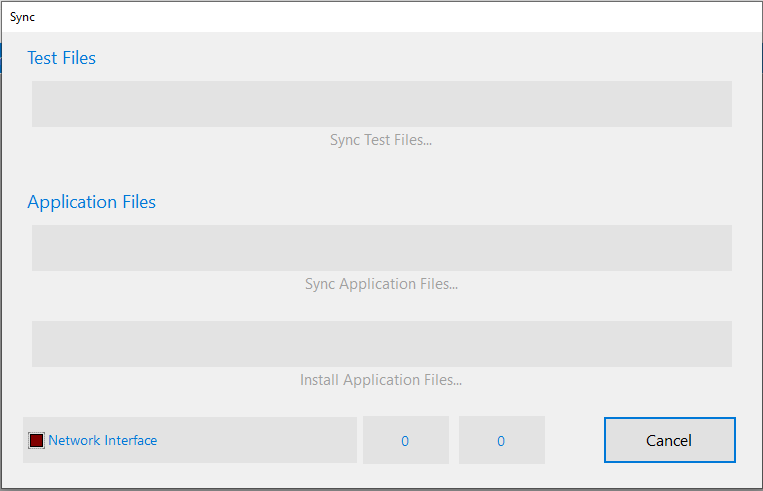Click the Test Files section heading

pyautogui.click(x=62, y=58)
